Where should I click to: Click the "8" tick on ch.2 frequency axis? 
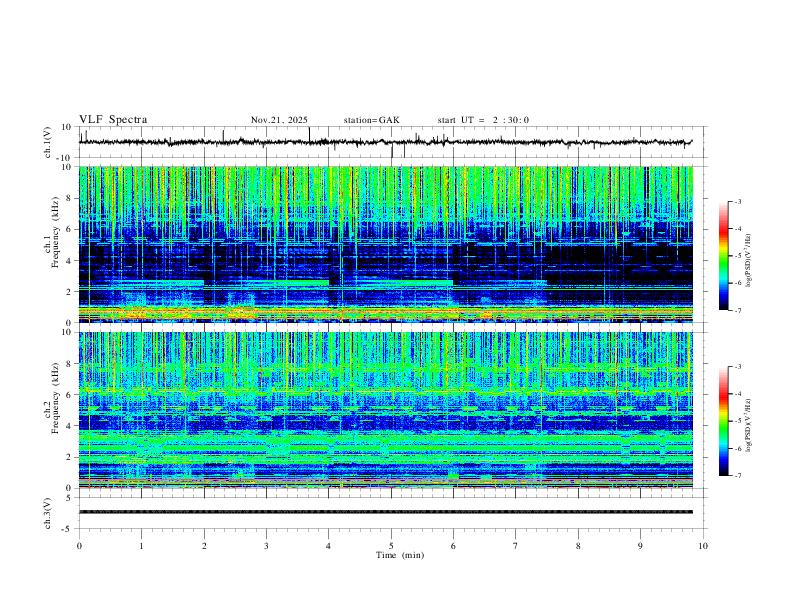coord(69,364)
